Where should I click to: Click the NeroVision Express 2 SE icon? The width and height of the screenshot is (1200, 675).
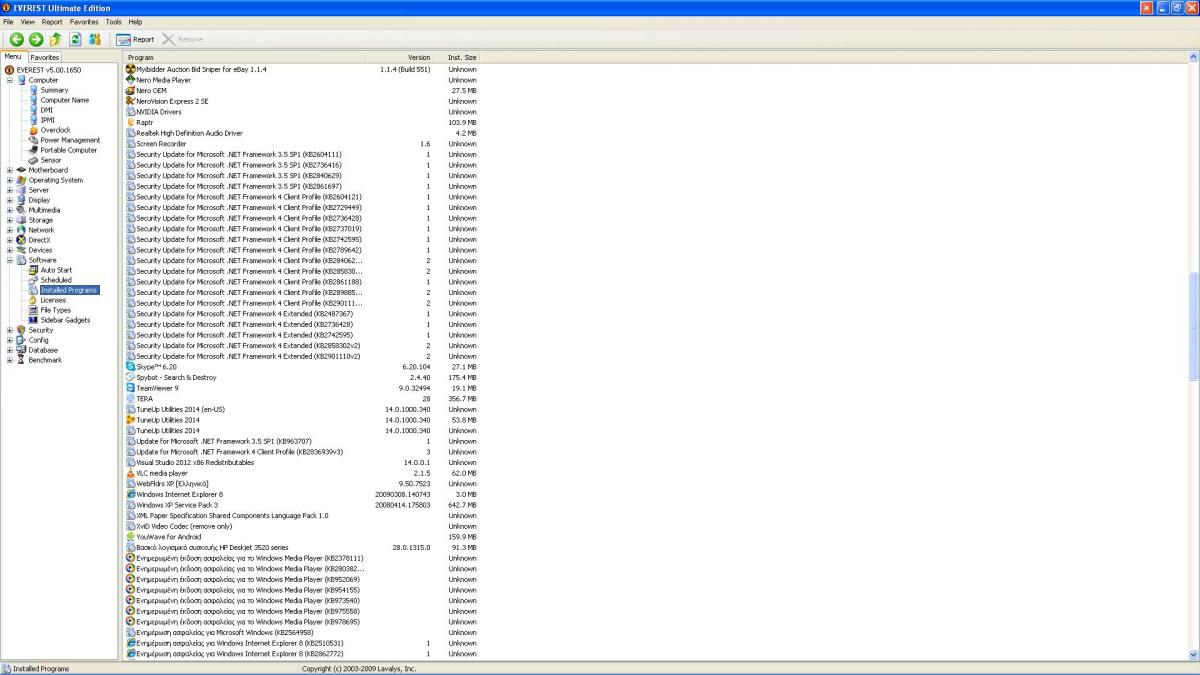[x=130, y=101]
